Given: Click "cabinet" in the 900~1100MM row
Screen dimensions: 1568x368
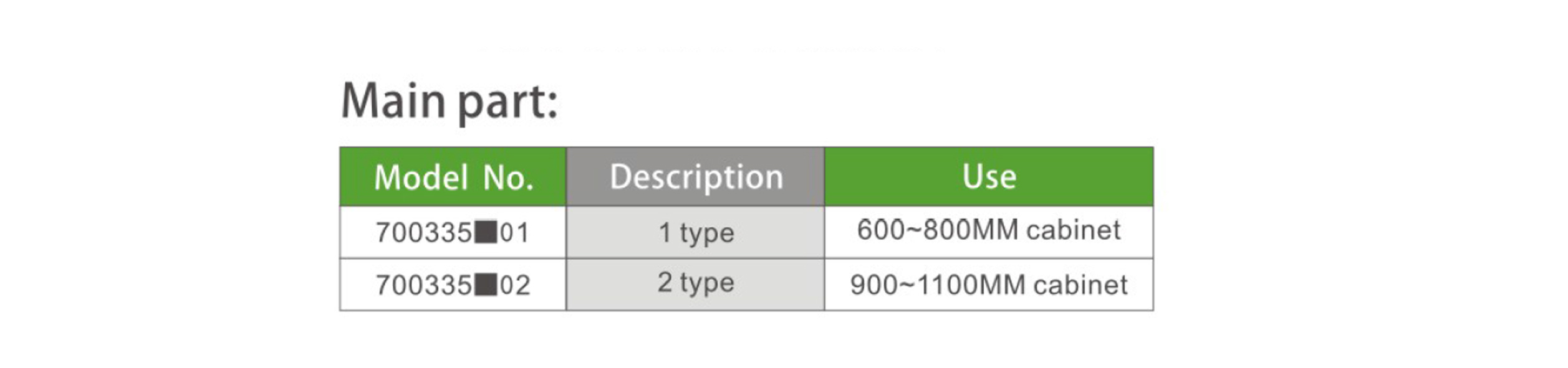Looking at the screenshot, I should point(1080,285).
